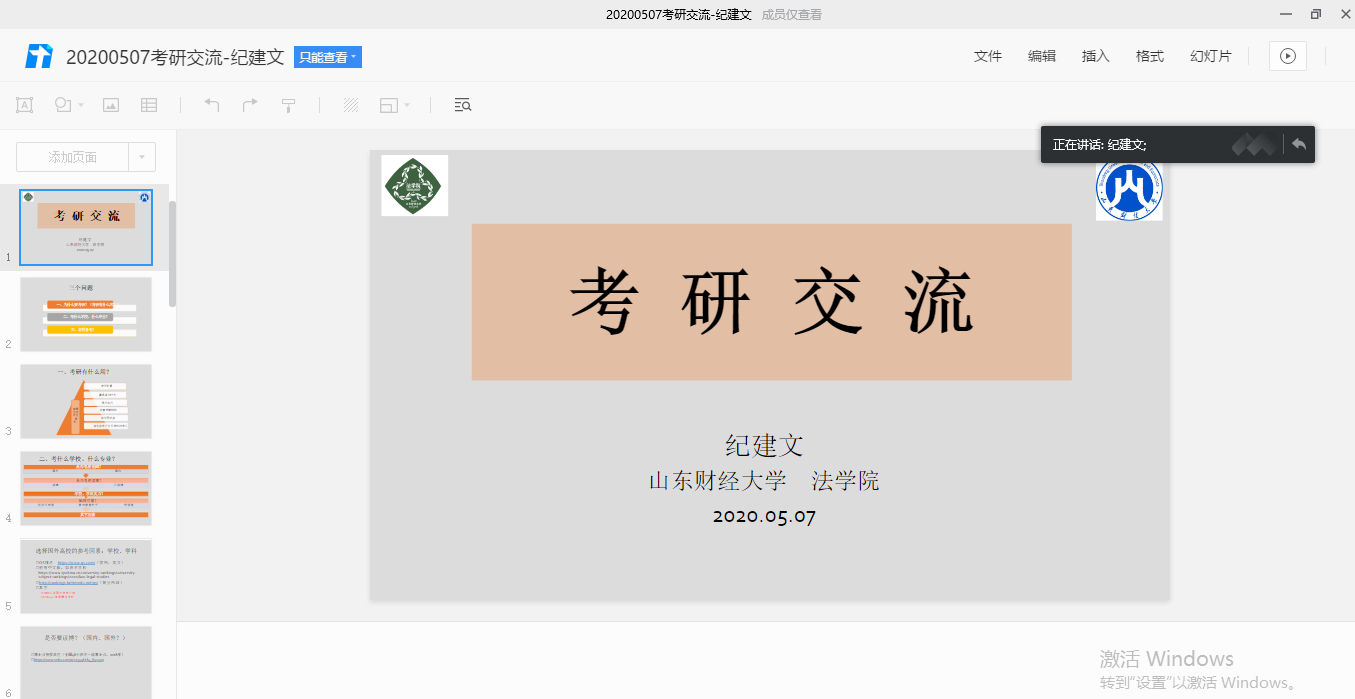Open the 幻灯片 menu
Viewport: 1355px width, 699px height.
point(1210,56)
